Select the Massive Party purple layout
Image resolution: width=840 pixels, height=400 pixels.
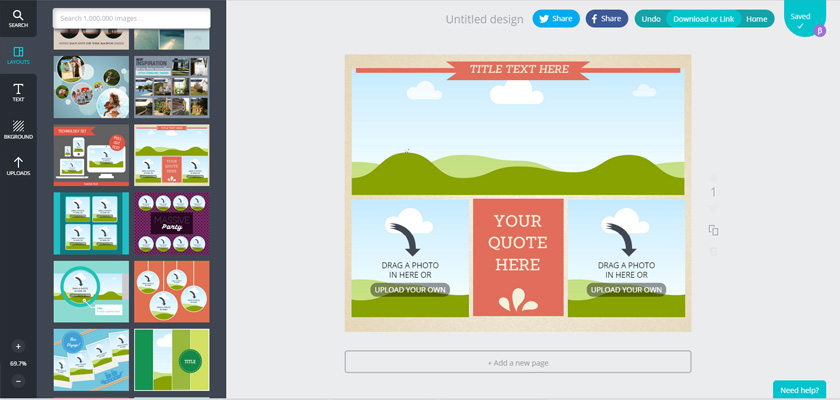[x=171, y=223]
